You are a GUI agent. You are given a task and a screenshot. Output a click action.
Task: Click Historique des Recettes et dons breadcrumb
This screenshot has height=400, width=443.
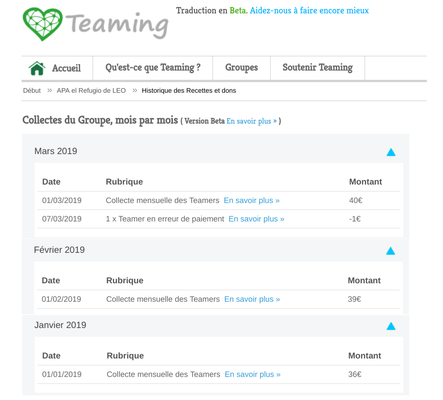pos(189,91)
